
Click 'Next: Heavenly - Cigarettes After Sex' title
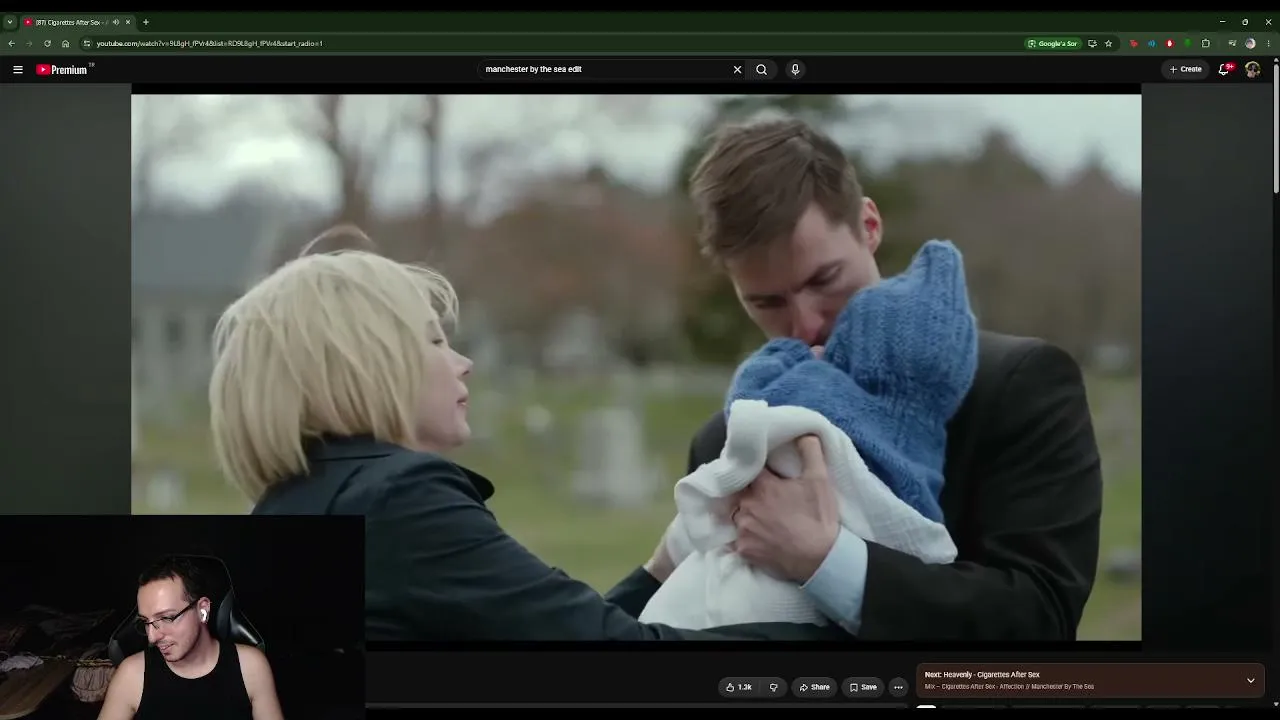[x=982, y=675]
